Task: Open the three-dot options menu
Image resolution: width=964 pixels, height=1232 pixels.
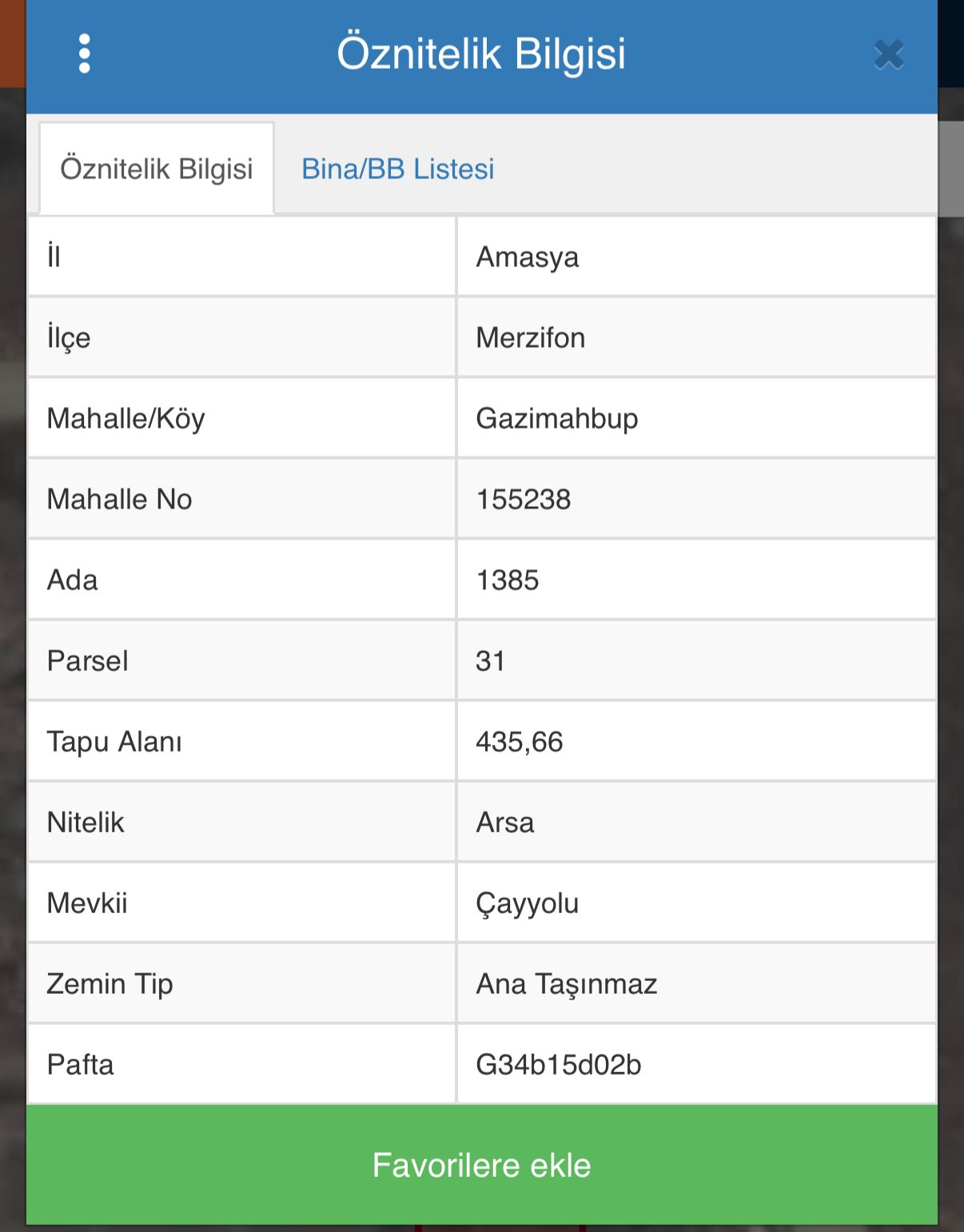Action: point(85,54)
